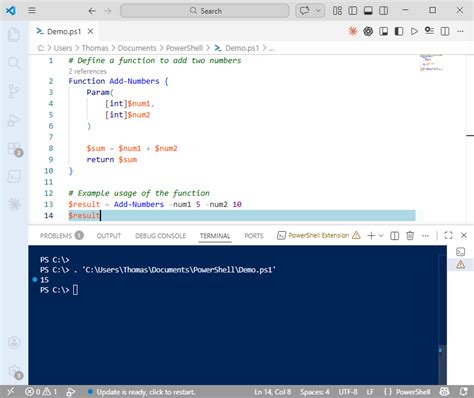The height and width of the screenshot is (398, 474).
Task: Switch to the TERMINAL panel tab
Action: (215, 236)
